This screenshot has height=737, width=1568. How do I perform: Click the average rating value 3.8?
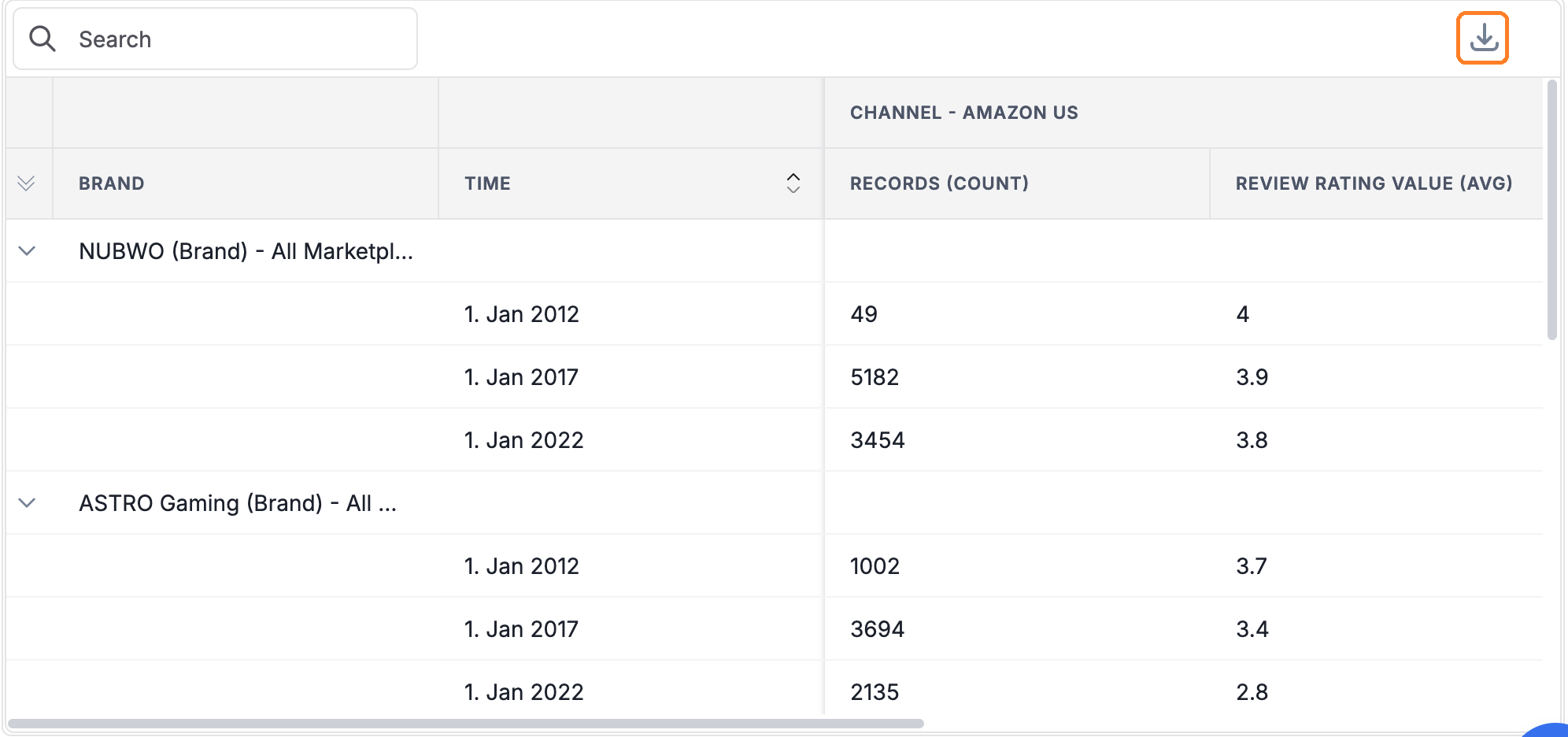1252,440
